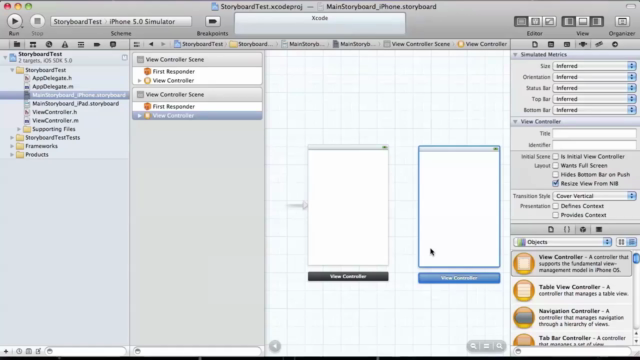
Task: Check Hides Bottom Bar on Push
Action: 556,174
